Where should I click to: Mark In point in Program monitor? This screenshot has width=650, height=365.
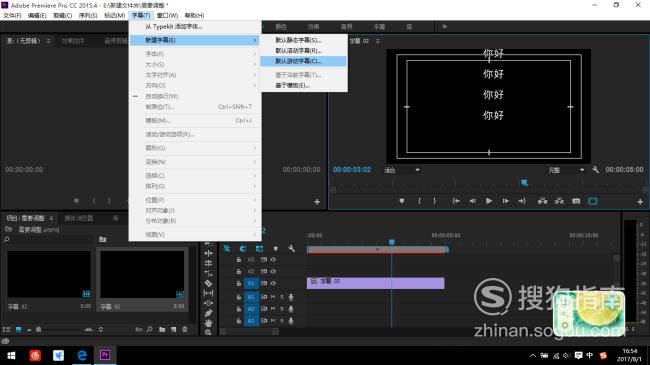[419, 201]
